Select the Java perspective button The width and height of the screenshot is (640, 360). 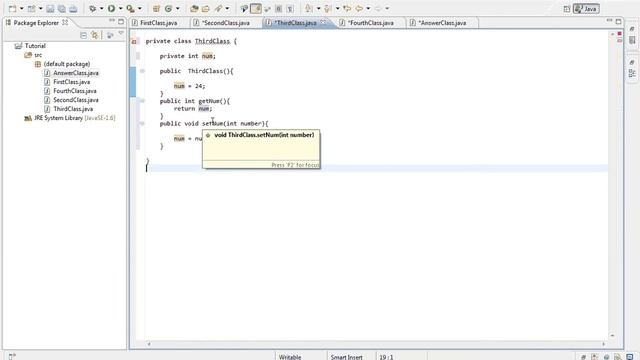pyautogui.click(x=586, y=9)
